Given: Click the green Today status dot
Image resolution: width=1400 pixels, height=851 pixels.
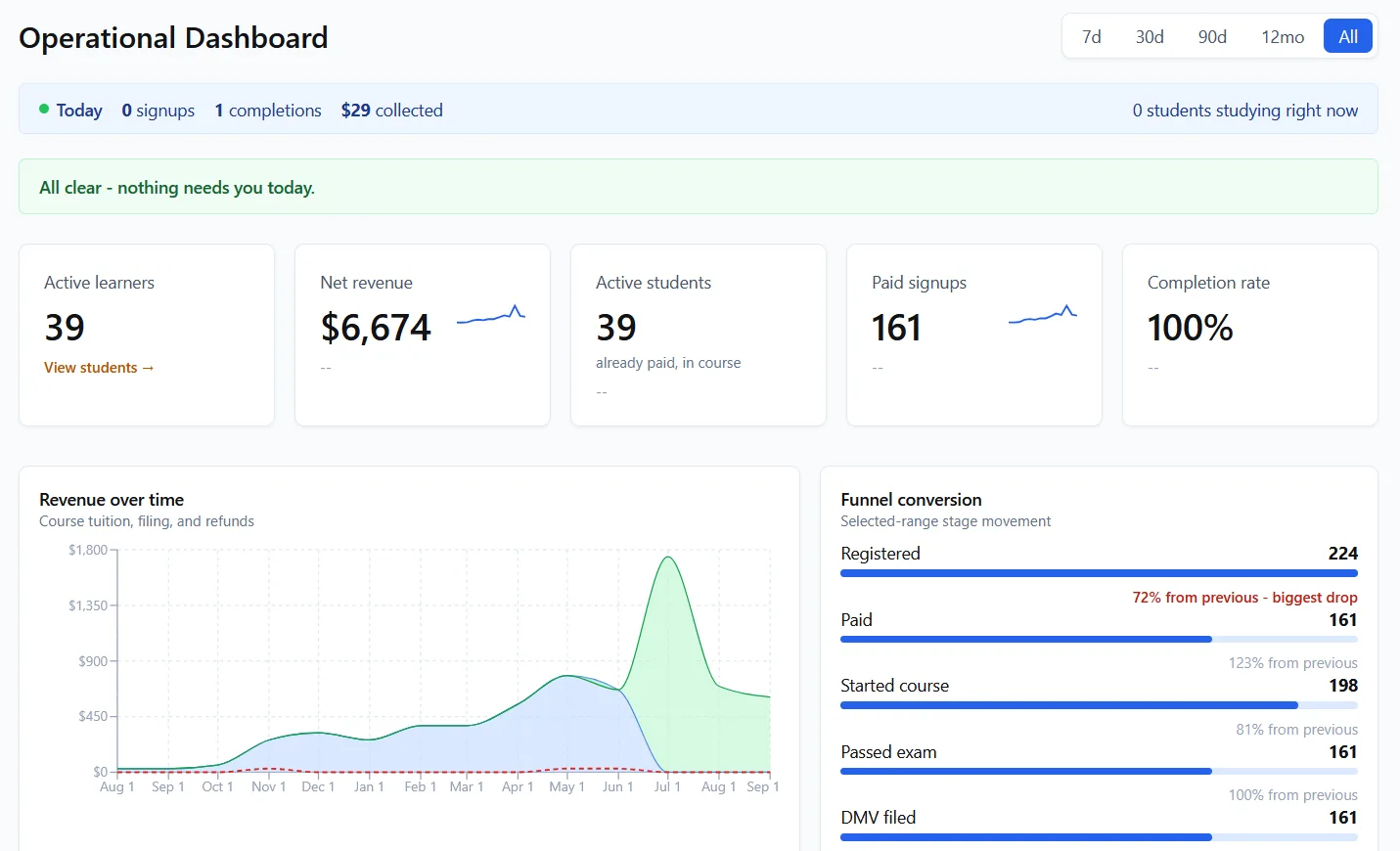Looking at the screenshot, I should (x=44, y=109).
